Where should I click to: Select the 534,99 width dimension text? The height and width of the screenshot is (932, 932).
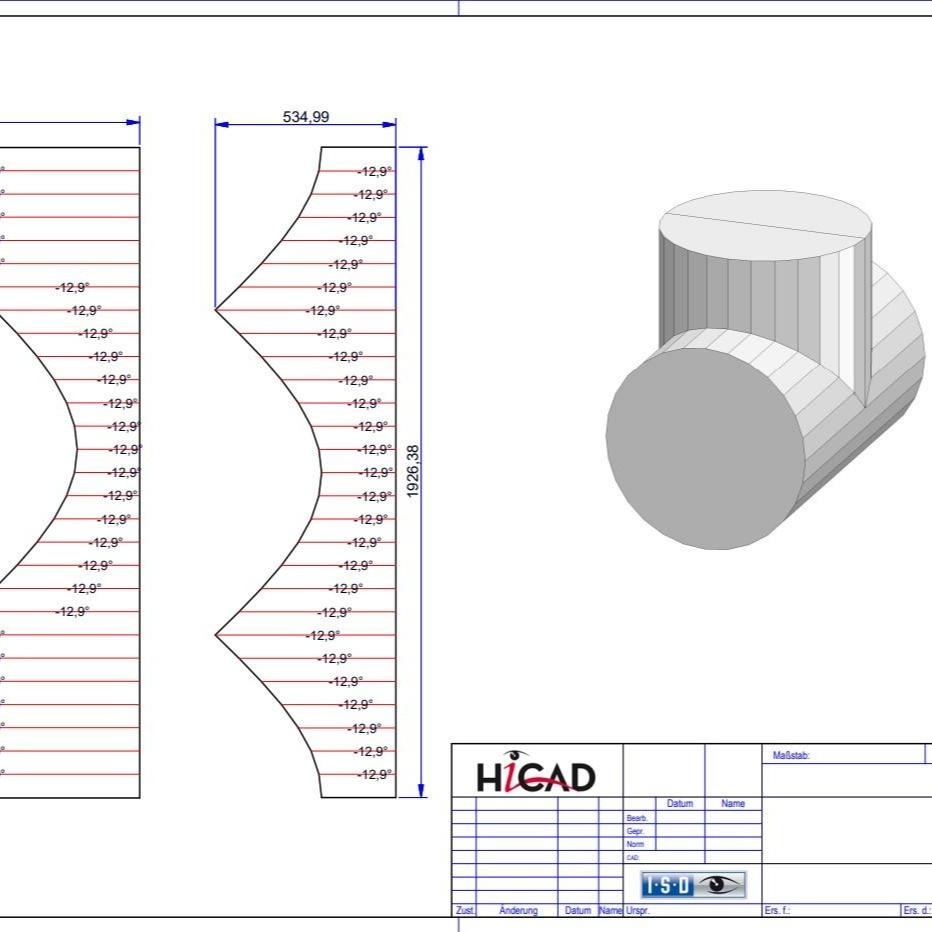305,117
